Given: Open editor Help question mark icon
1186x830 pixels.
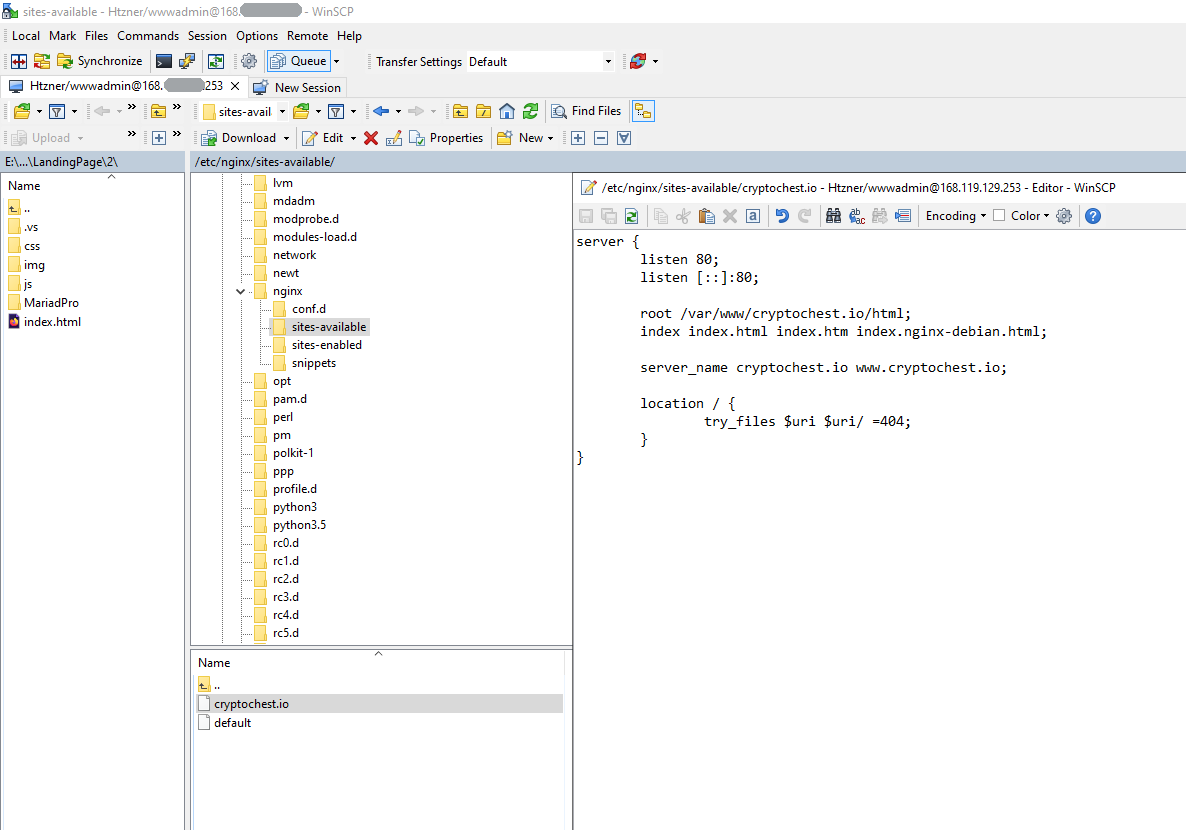Looking at the screenshot, I should point(1093,216).
